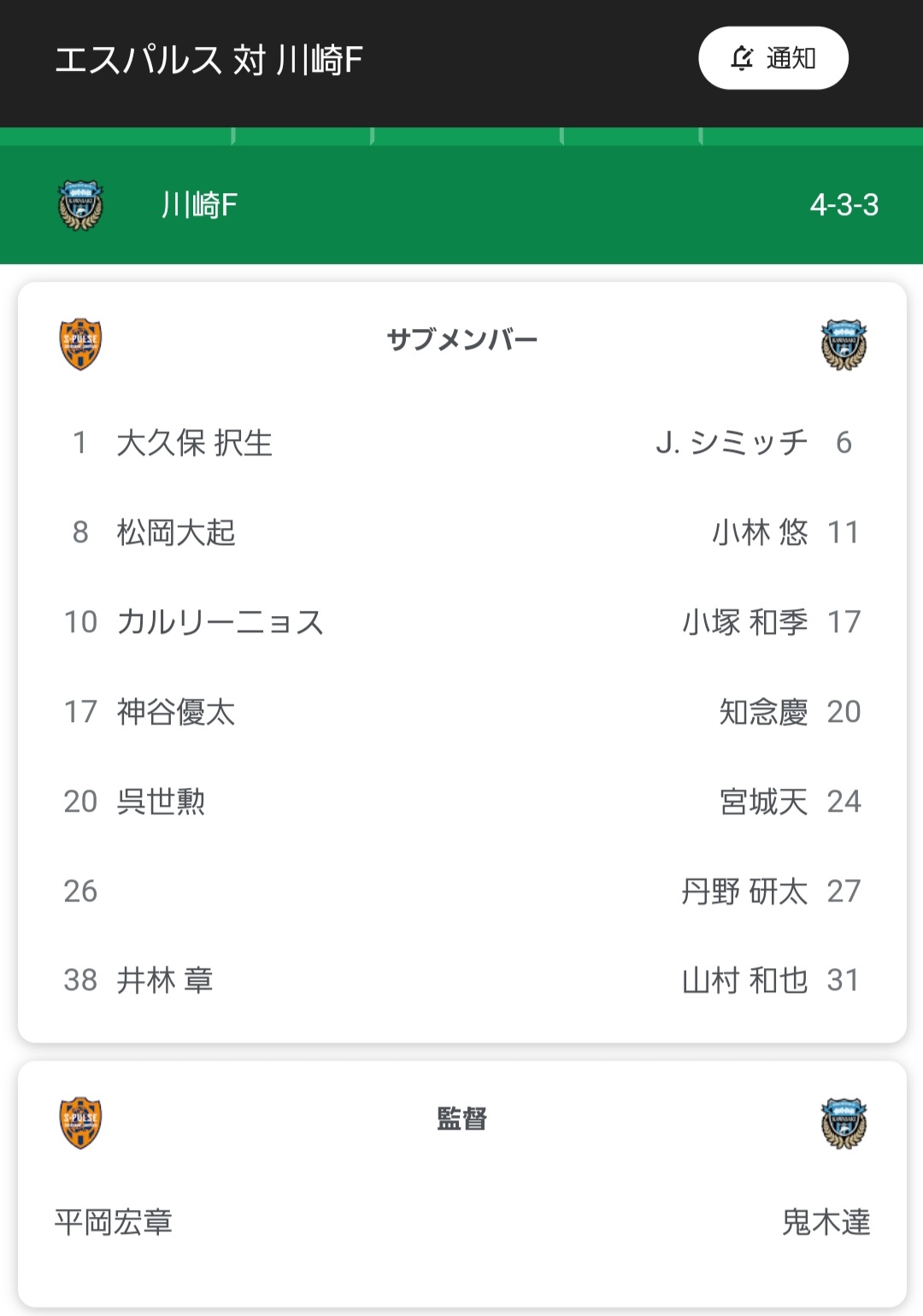Open manager 平岡宏章
Viewport: 923px width, 1316px height.
click(x=114, y=1222)
